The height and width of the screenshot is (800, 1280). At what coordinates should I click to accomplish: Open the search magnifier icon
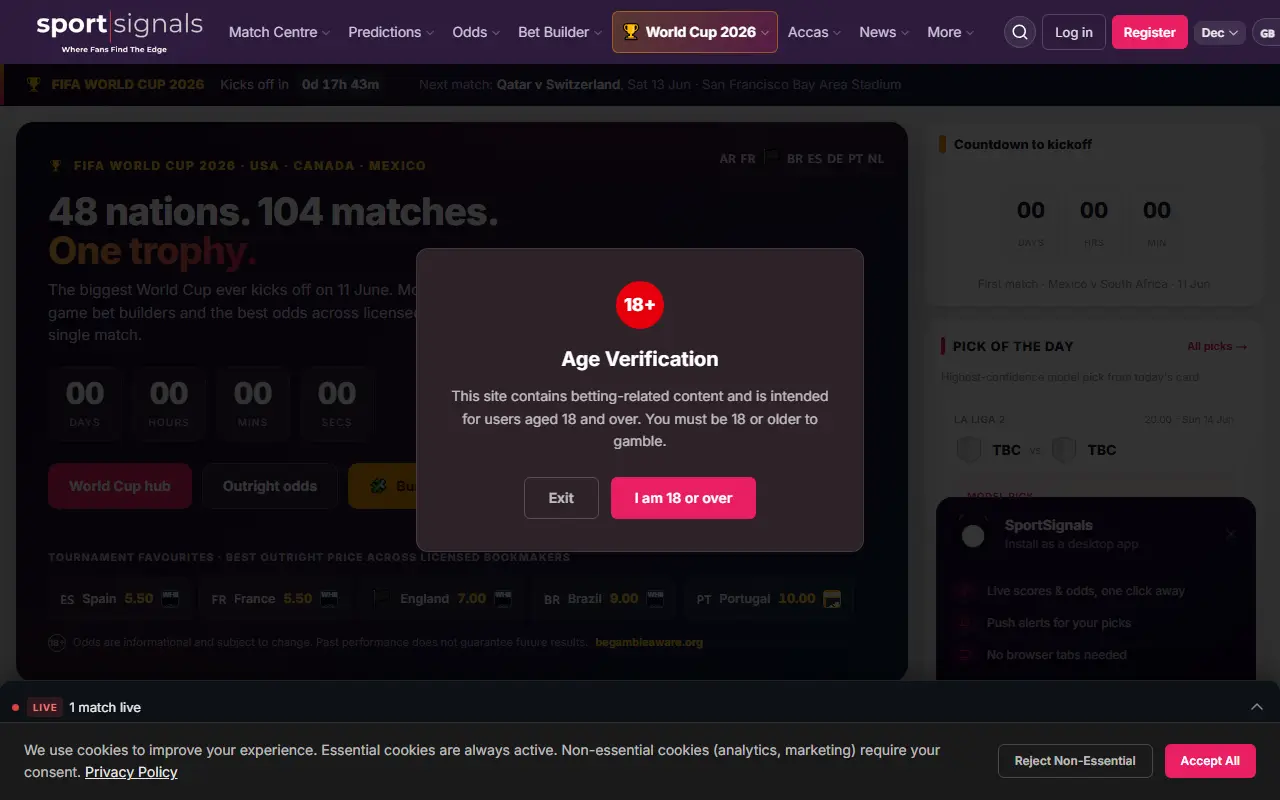[1020, 32]
